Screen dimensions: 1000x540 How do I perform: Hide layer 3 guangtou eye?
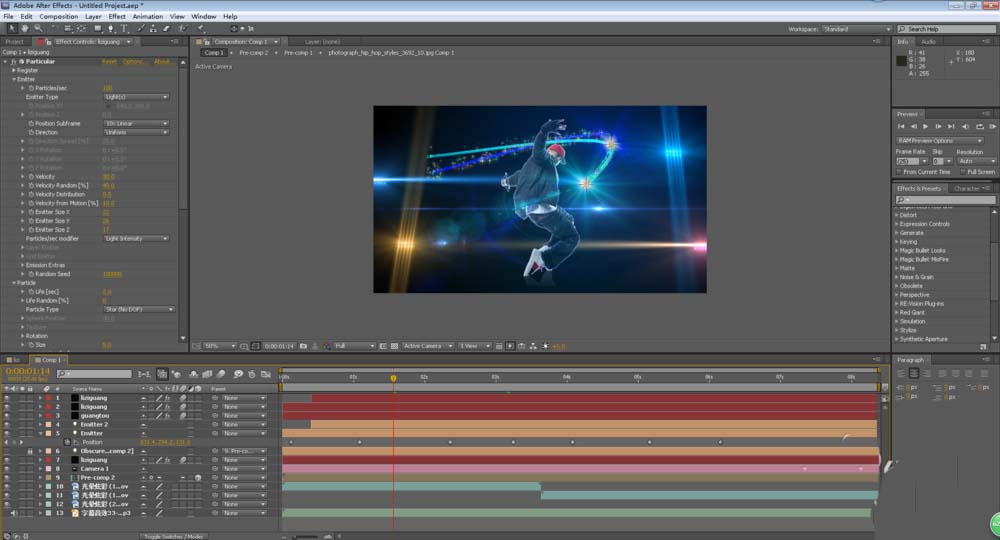pyautogui.click(x=7, y=416)
